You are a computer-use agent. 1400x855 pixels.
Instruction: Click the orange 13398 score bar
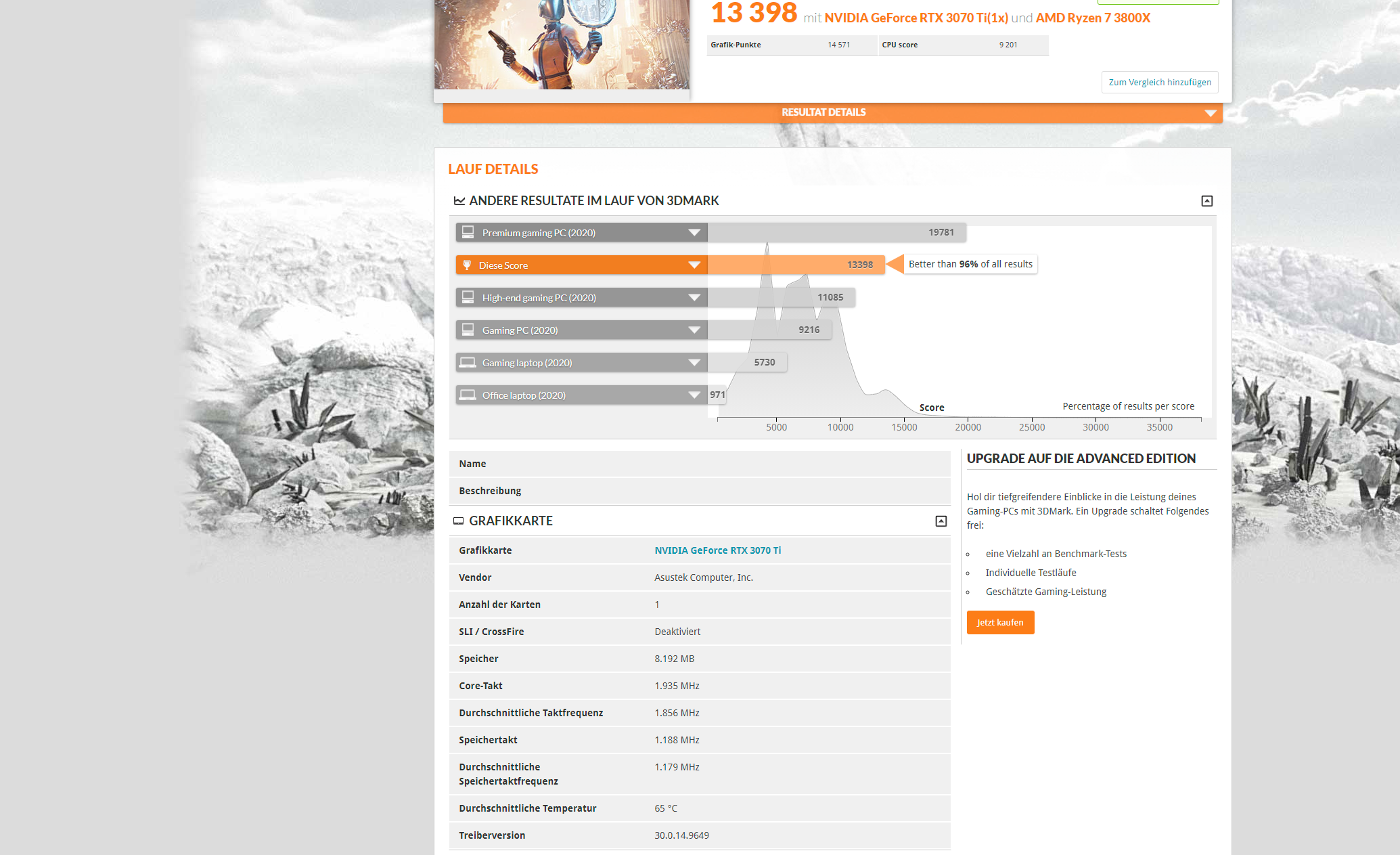click(x=795, y=265)
